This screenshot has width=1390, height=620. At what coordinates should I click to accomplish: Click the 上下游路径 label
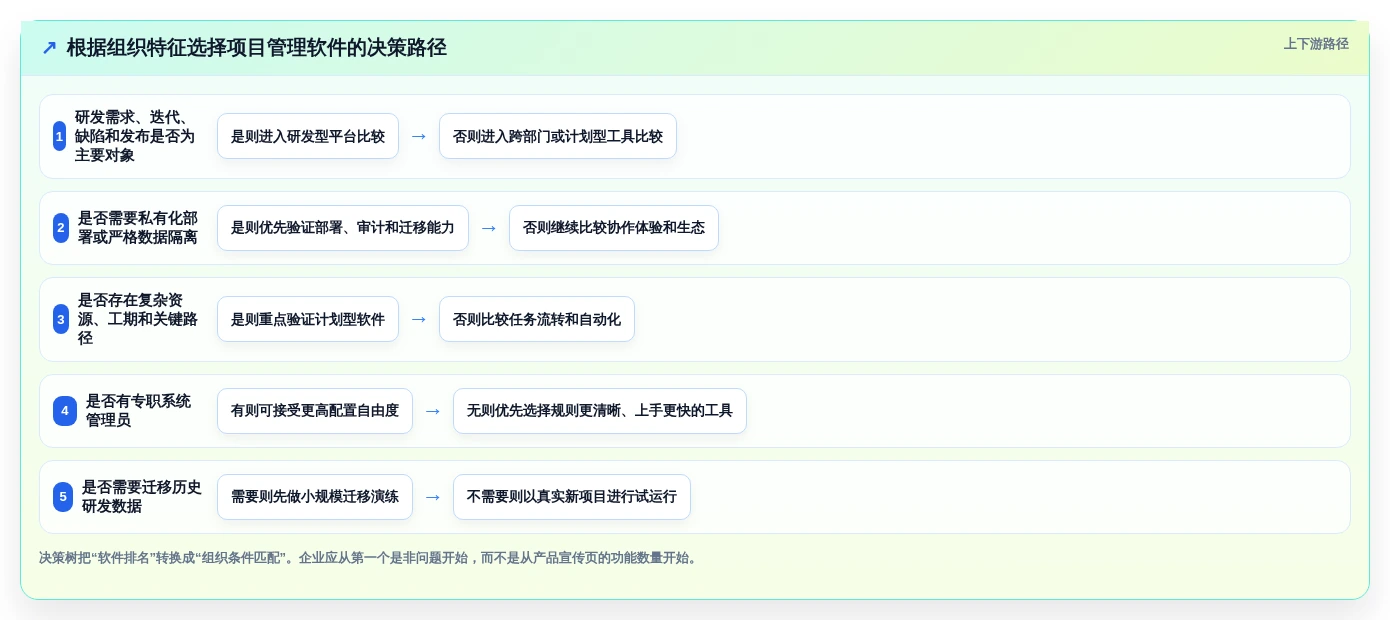(x=1316, y=44)
